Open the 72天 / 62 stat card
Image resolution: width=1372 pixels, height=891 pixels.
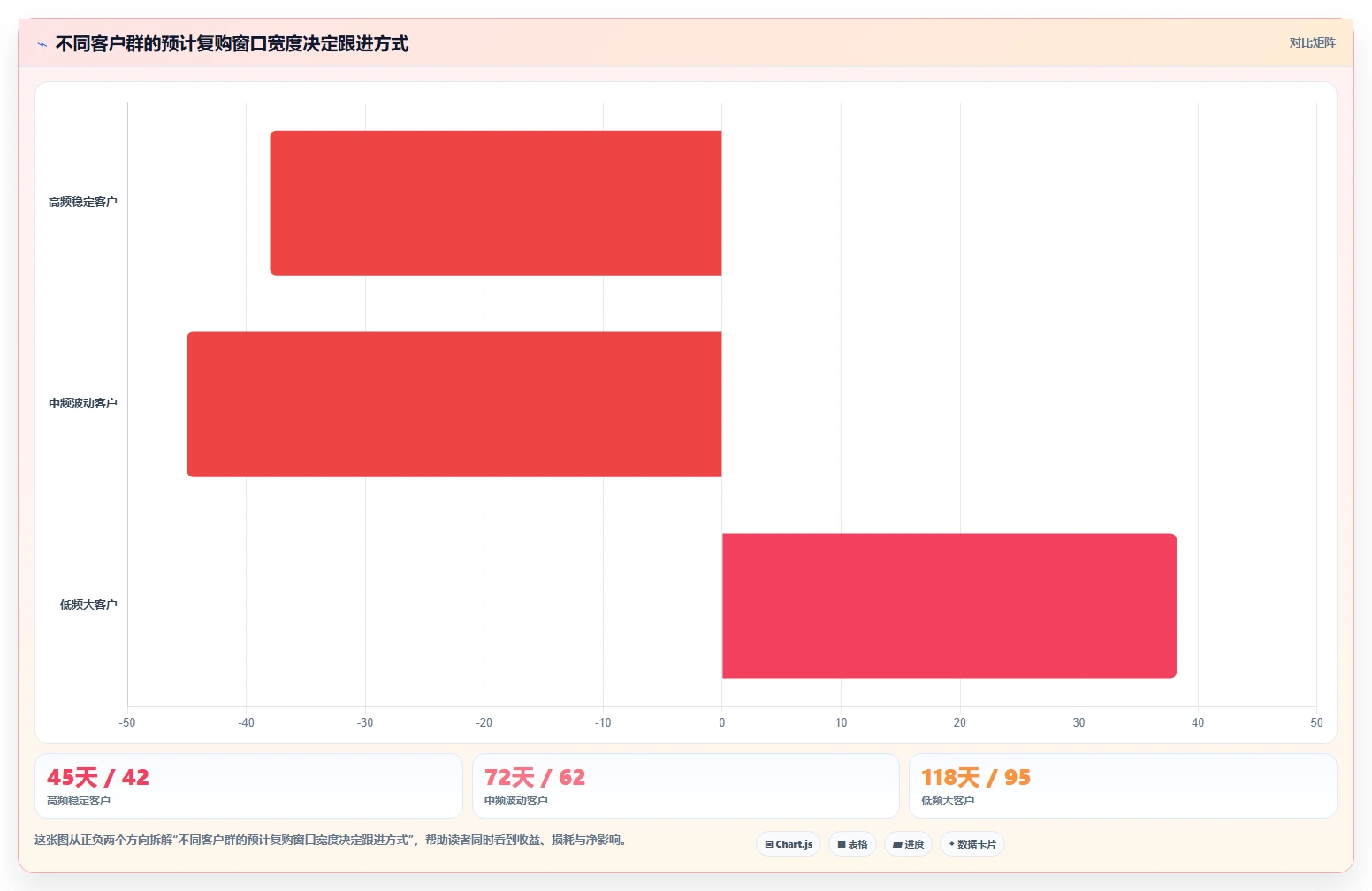coord(685,786)
